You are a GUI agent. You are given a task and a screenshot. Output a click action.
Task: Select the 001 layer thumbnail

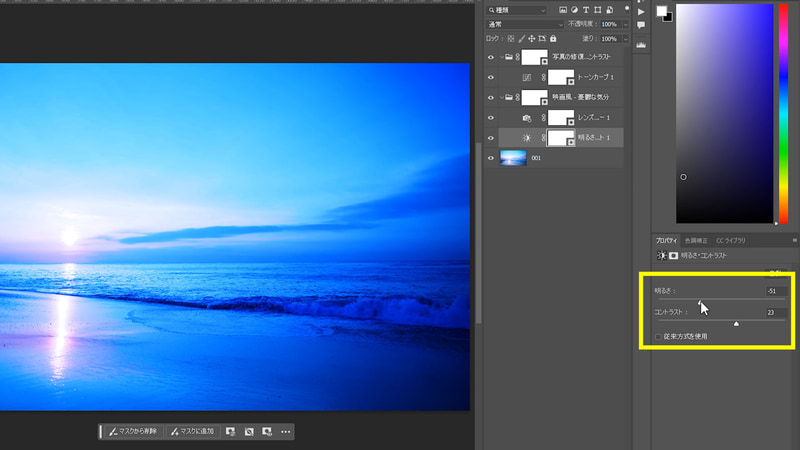(513, 158)
